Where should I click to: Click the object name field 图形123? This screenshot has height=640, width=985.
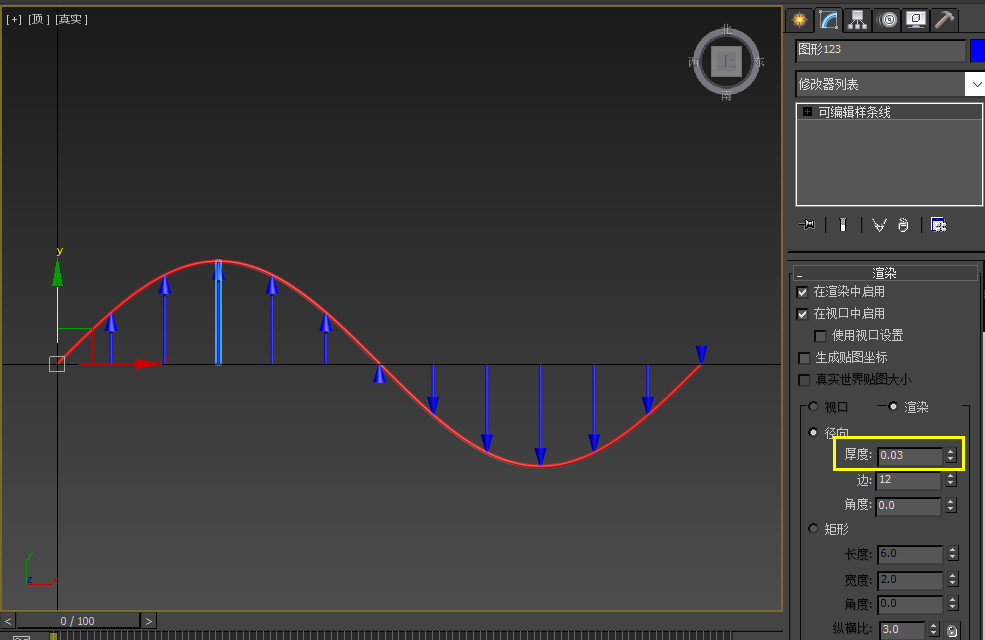tap(880, 50)
